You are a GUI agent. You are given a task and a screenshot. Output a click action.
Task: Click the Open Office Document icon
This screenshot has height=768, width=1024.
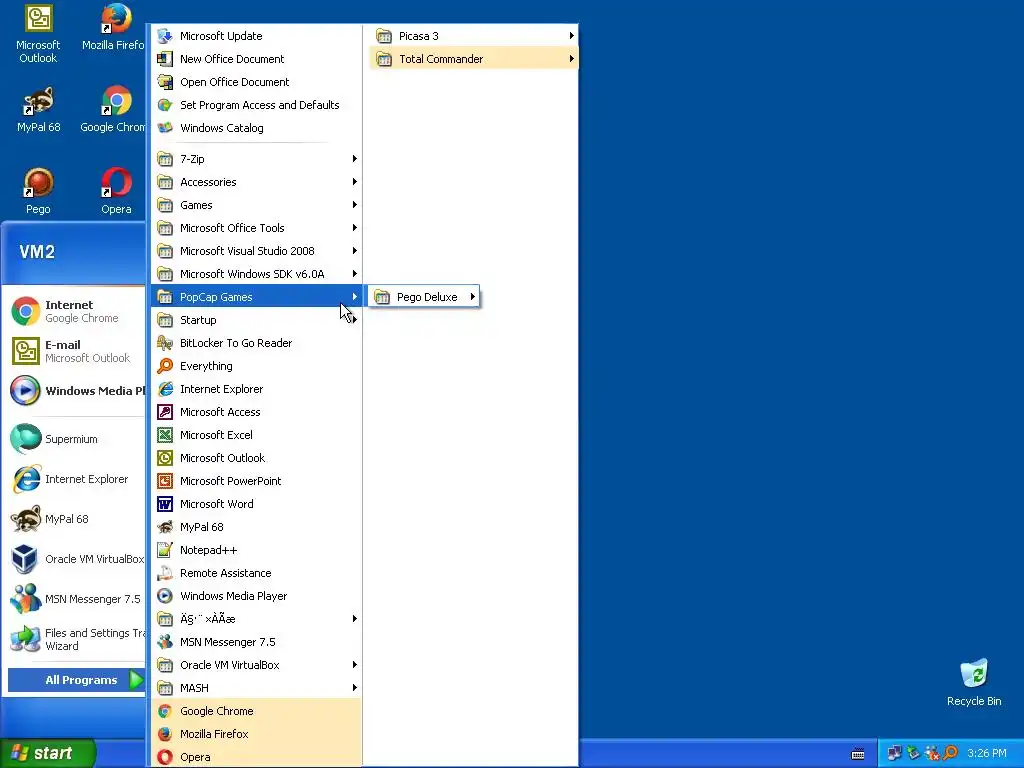pos(165,82)
